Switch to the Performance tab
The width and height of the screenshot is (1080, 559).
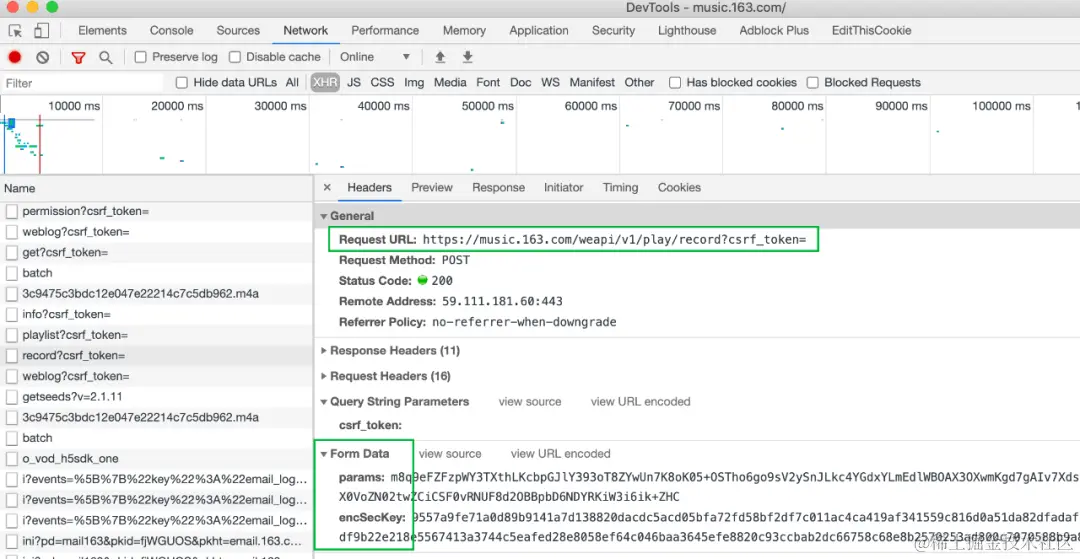[x=385, y=31]
